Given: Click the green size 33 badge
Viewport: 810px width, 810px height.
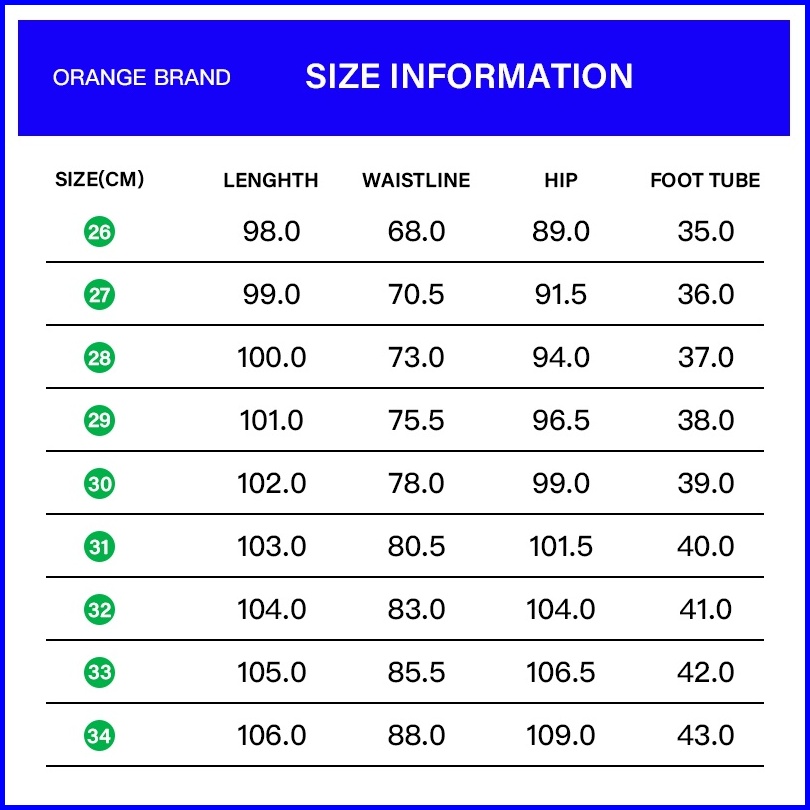Looking at the screenshot, I should (99, 673).
